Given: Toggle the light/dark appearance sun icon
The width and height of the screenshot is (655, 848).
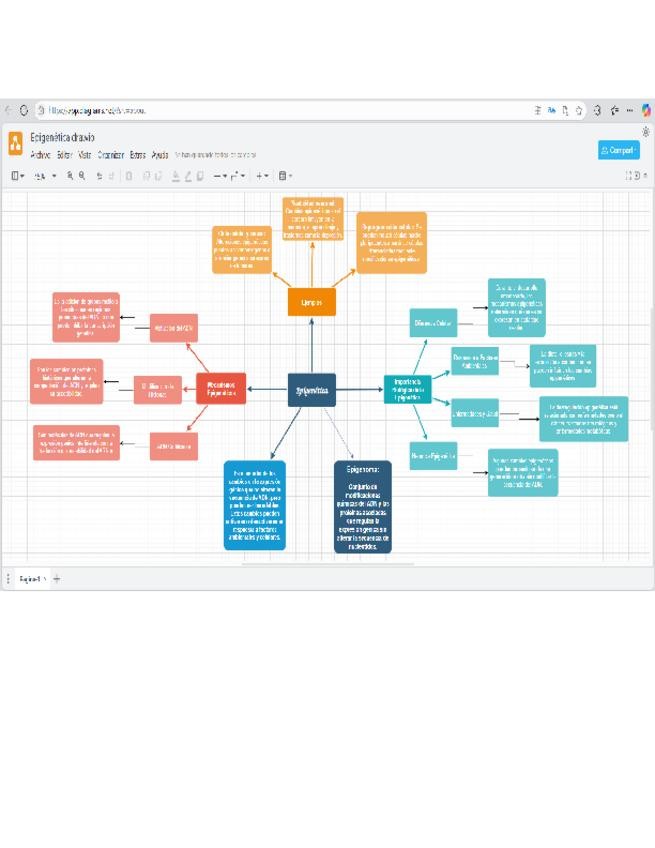Looking at the screenshot, I should pyautogui.click(x=646, y=132).
